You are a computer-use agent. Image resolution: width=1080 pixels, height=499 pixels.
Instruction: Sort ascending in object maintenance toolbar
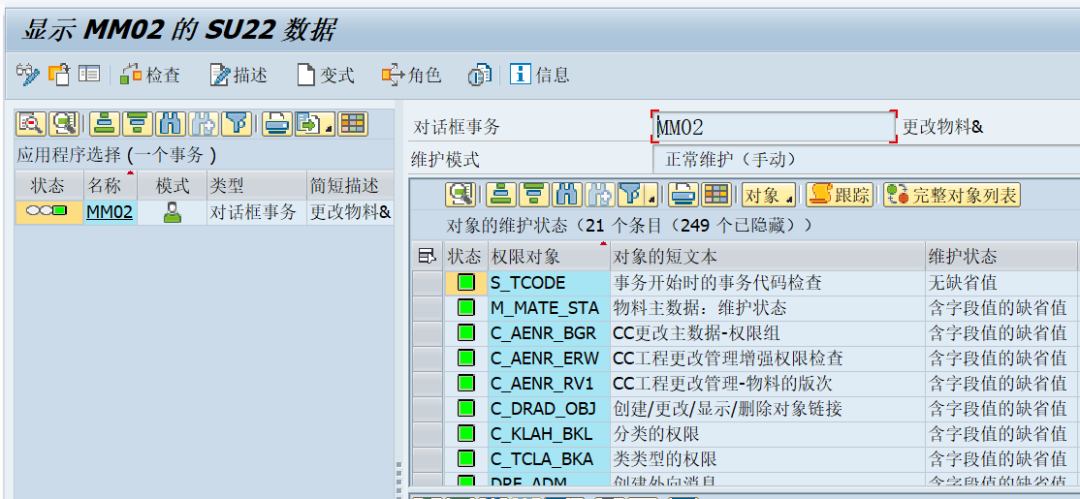point(501,195)
